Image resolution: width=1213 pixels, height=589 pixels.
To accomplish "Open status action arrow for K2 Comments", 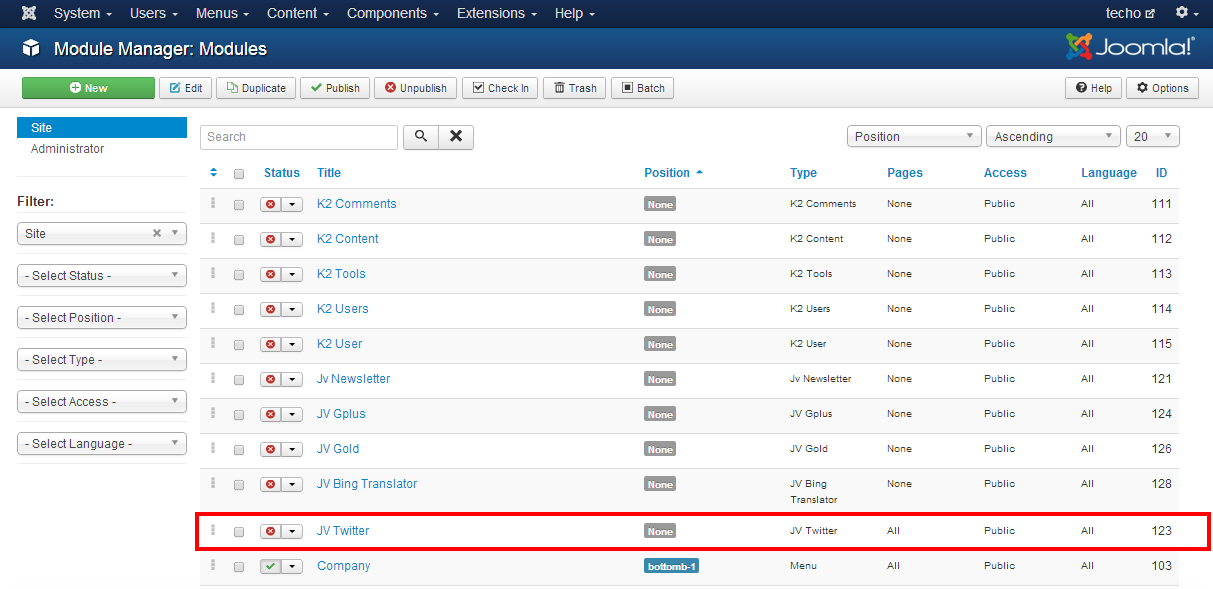I will (x=292, y=204).
